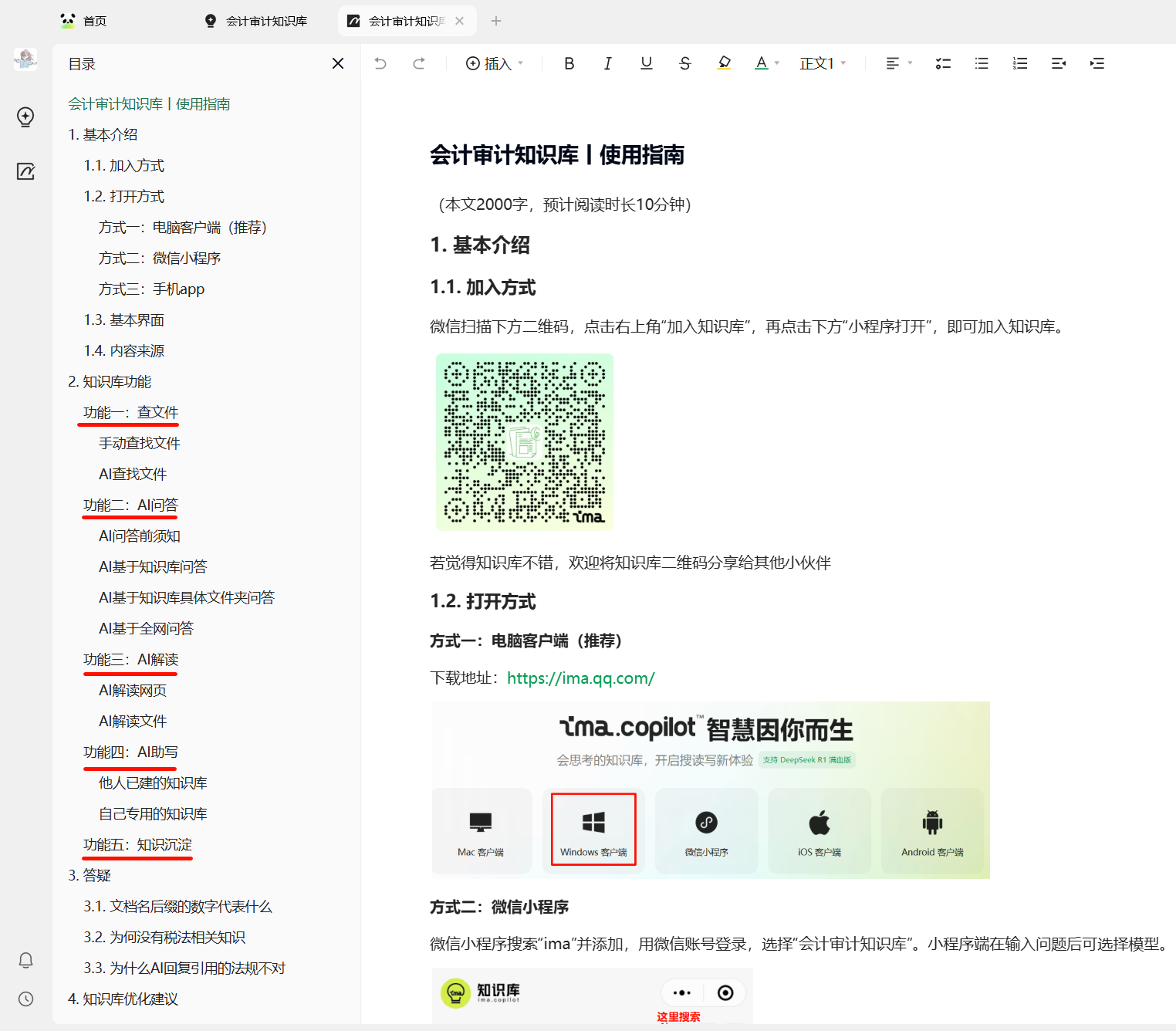Click the ima.copilot download banner image

coord(711,790)
